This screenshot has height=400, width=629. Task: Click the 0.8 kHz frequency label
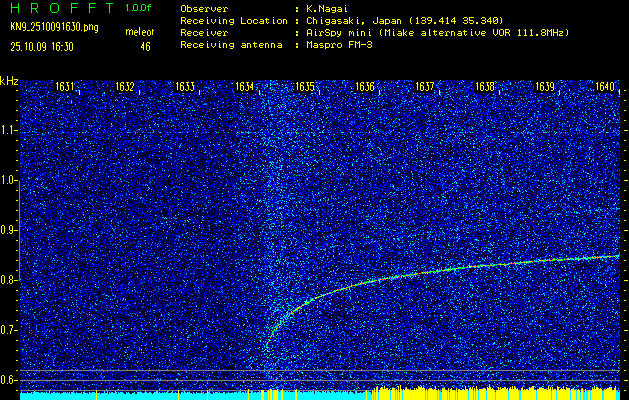pyautogui.click(x=9, y=280)
